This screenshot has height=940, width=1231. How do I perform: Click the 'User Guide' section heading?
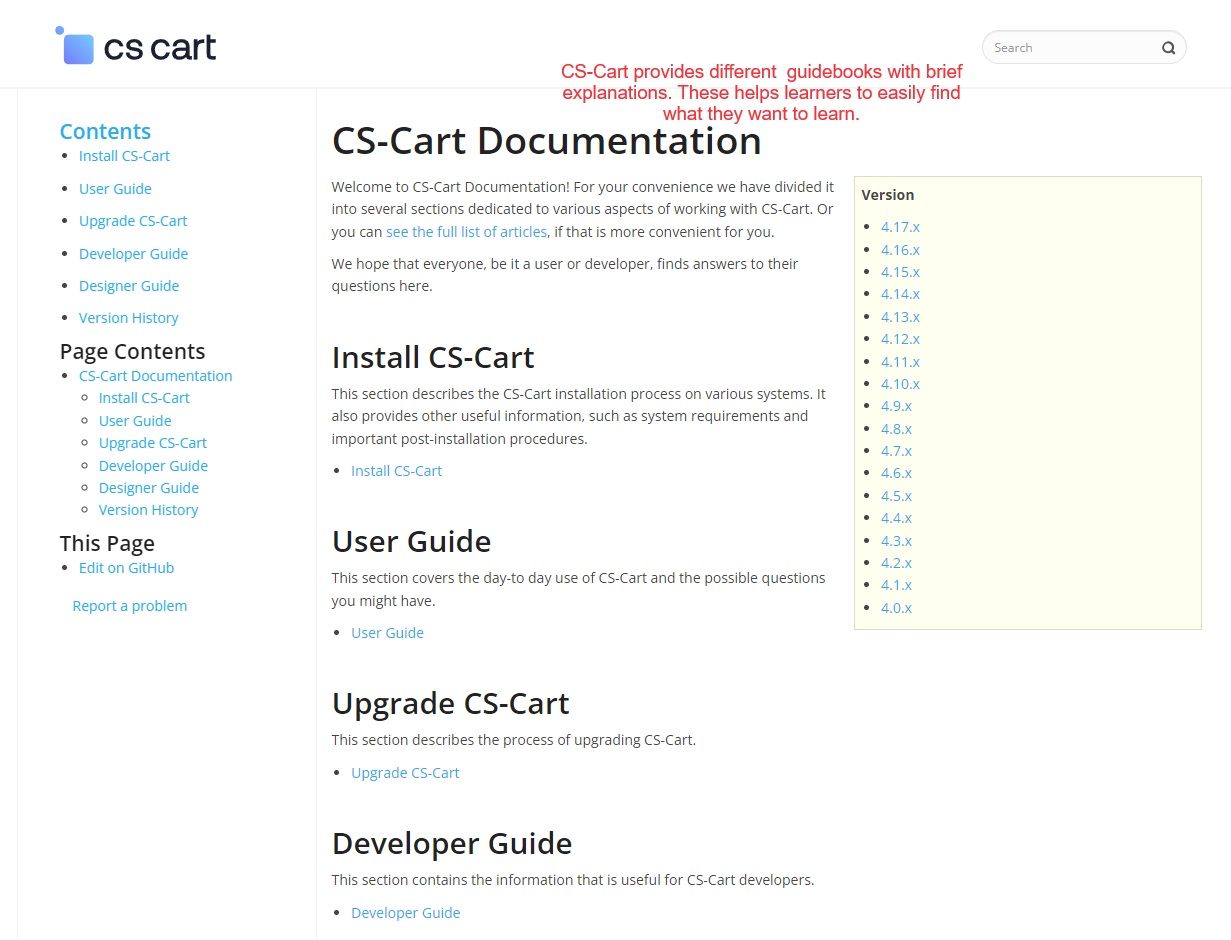[x=411, y=542]
